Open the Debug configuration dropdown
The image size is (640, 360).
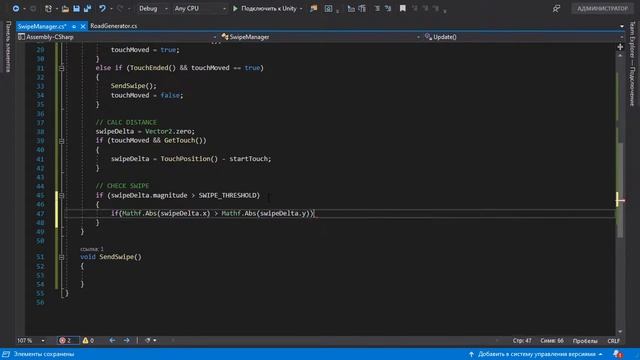[153, 8]
